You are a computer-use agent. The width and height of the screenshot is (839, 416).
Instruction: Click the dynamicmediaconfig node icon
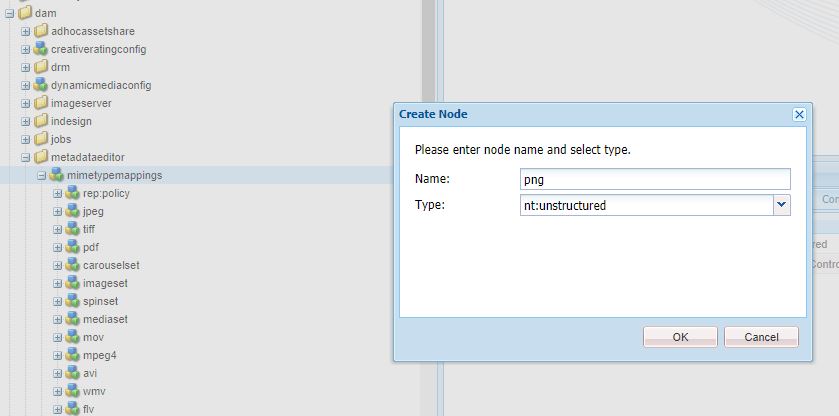point(41,85)
